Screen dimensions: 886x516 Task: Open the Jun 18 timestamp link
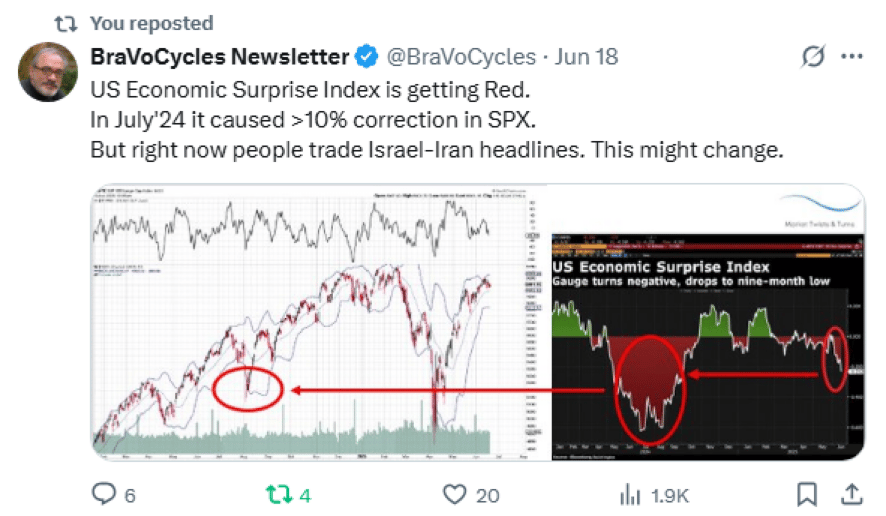coord(586,57)
